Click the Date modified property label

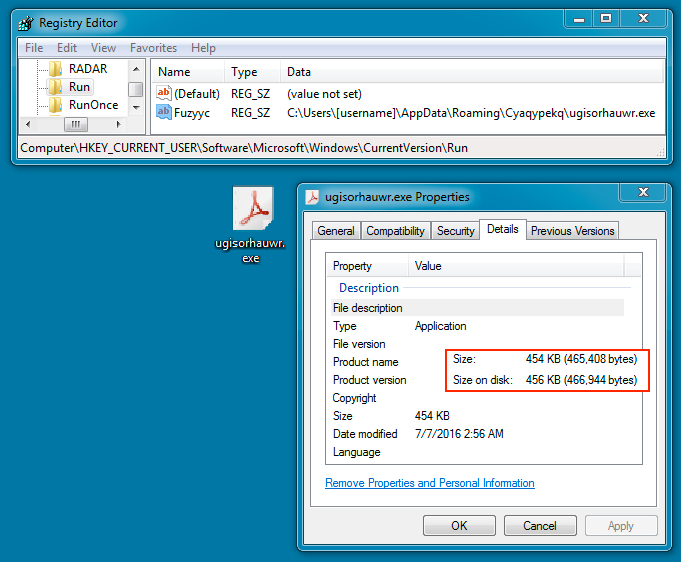tap(365, 433)
